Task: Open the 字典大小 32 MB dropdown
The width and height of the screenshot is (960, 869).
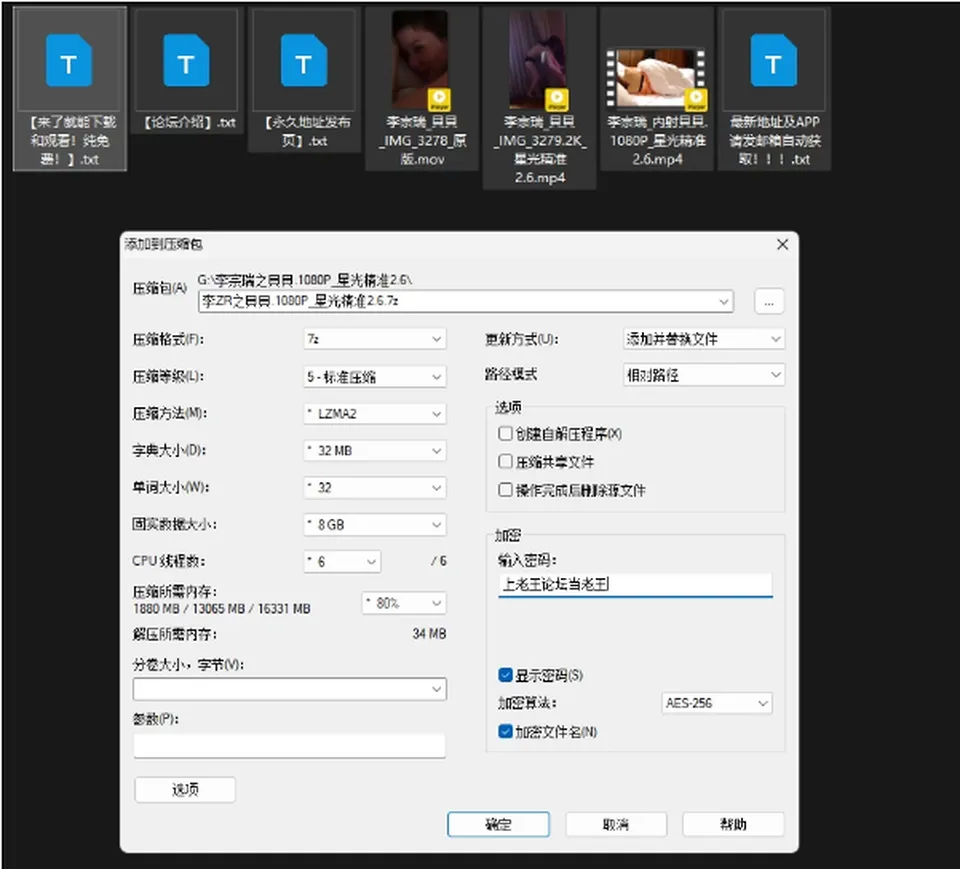Action: click(x=375, y=451)
